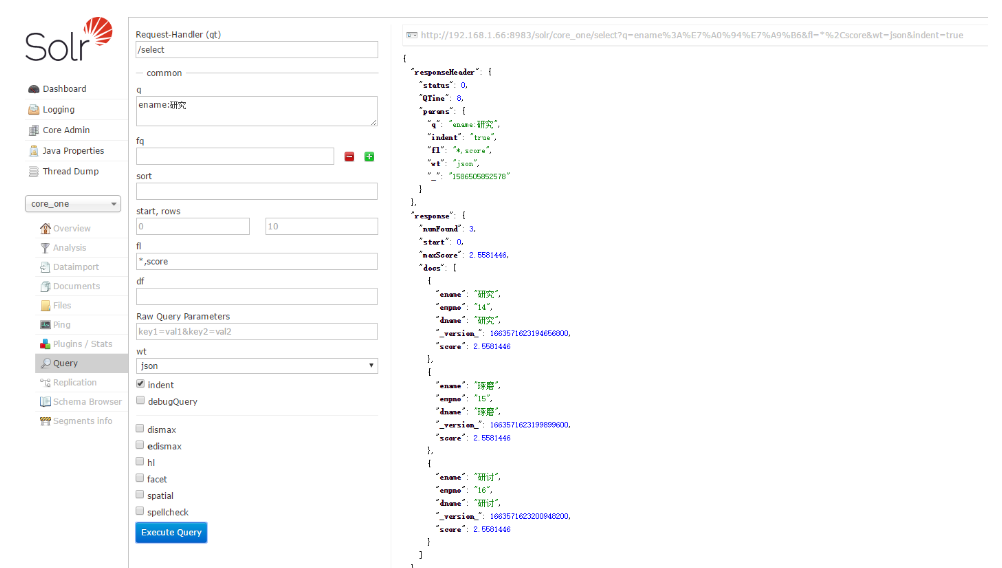
Task: Click the Core Admin grid icon
Action: tap(34, 130)
